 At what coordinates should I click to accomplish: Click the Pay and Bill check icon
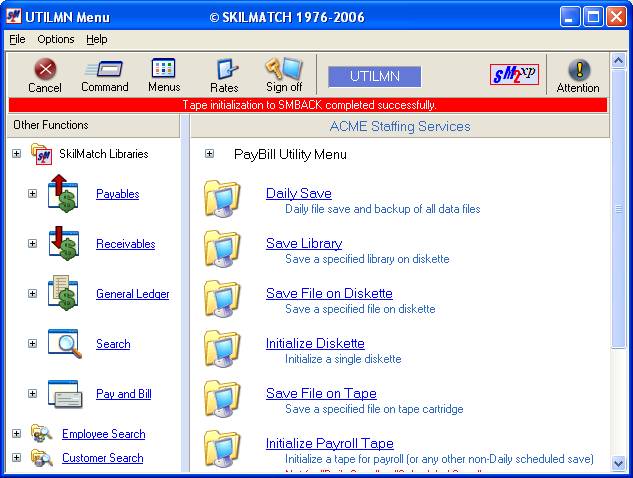pos(65,394)
